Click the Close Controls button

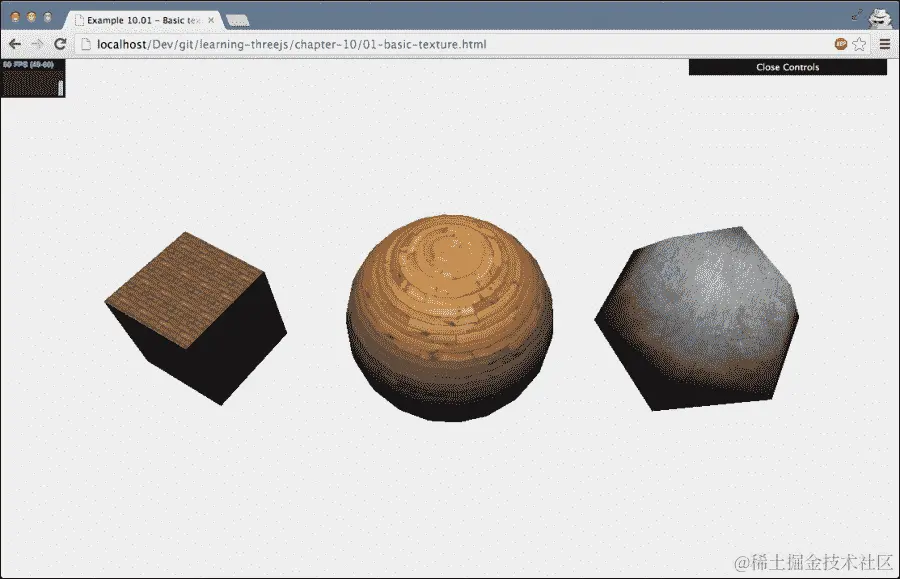(x=788, y=67)
